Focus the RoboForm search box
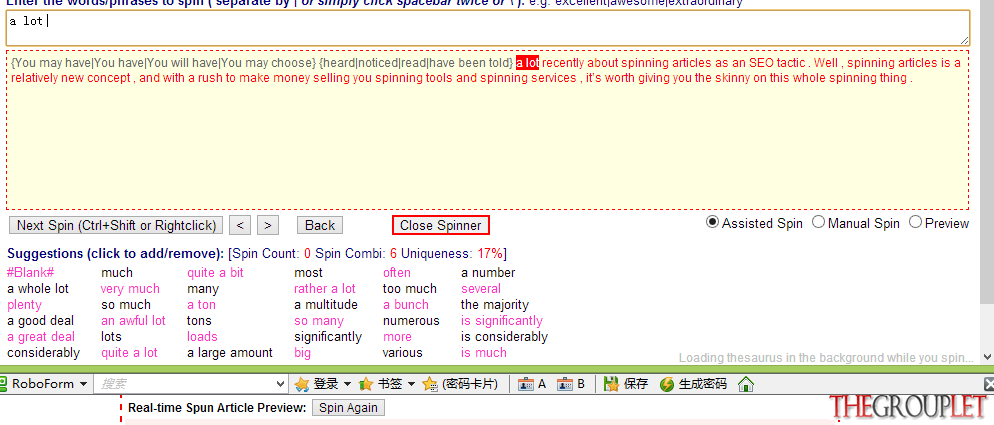 [184, 384]
